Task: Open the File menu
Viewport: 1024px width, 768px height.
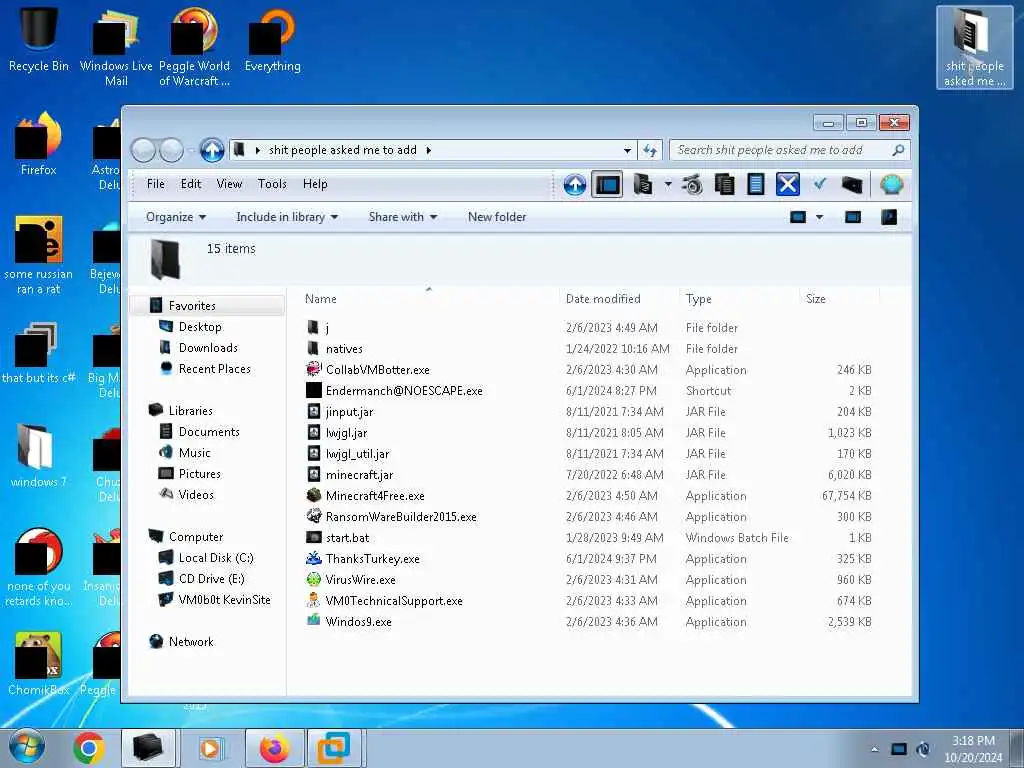Action: (155, 184)
